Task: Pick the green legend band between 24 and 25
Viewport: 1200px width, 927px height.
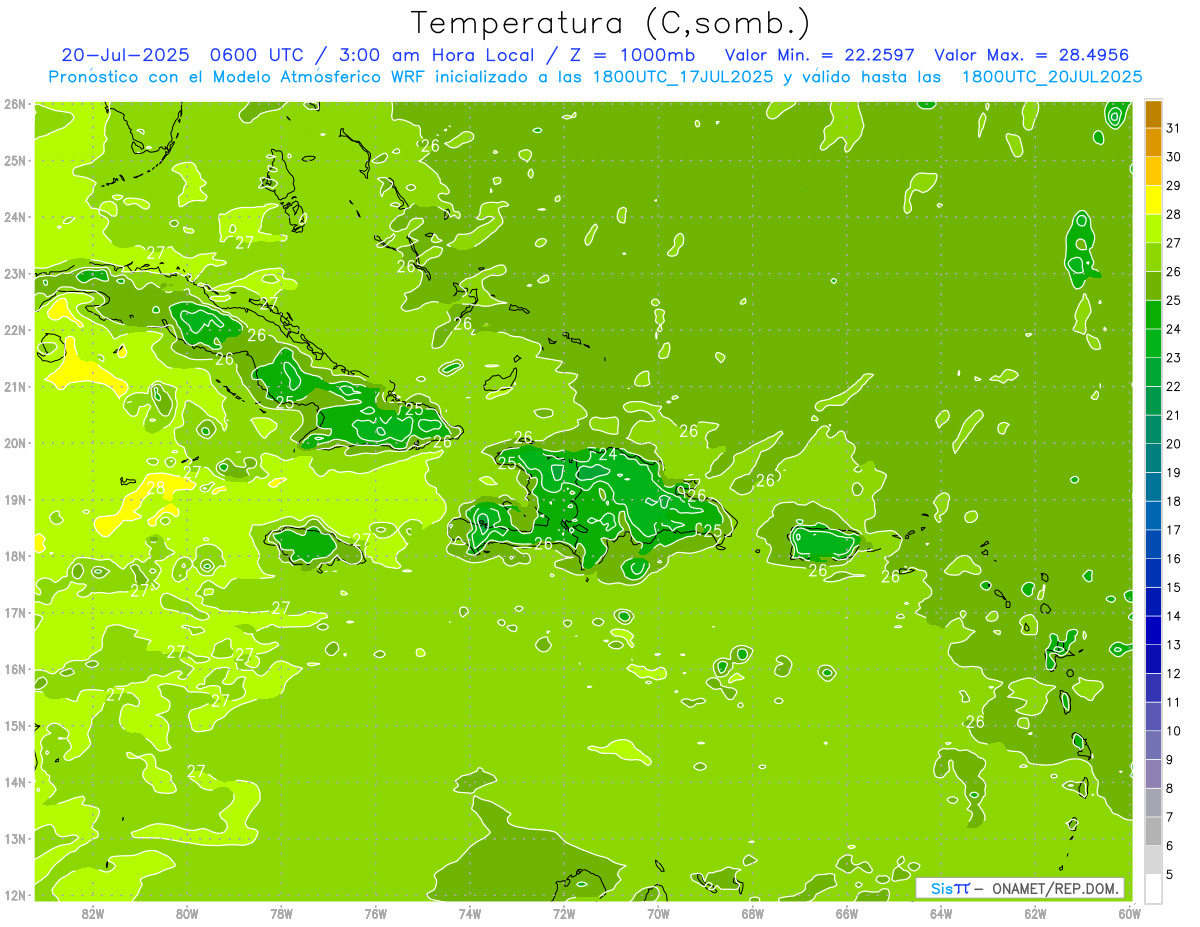Action: (x=1153, y=315)
